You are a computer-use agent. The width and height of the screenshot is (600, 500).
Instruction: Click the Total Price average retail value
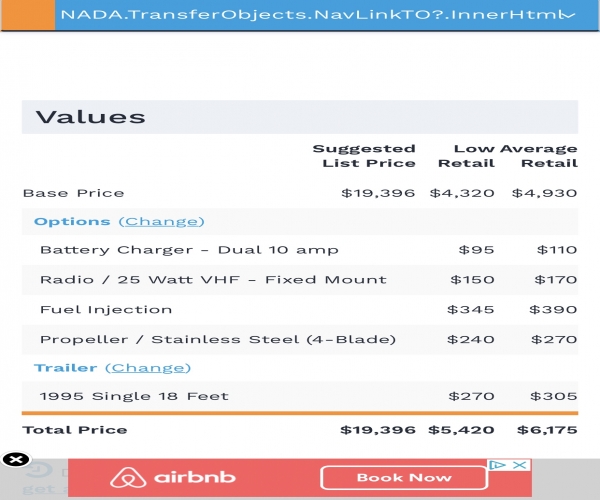[547, 430]
